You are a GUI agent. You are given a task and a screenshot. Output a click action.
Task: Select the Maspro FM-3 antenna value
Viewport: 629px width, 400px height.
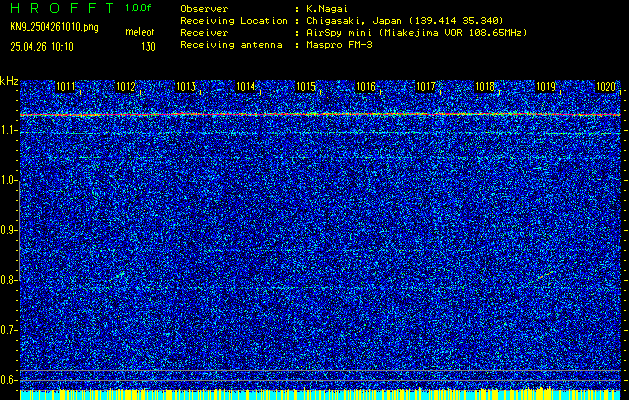pyautogui.click(x=339, y=45)
